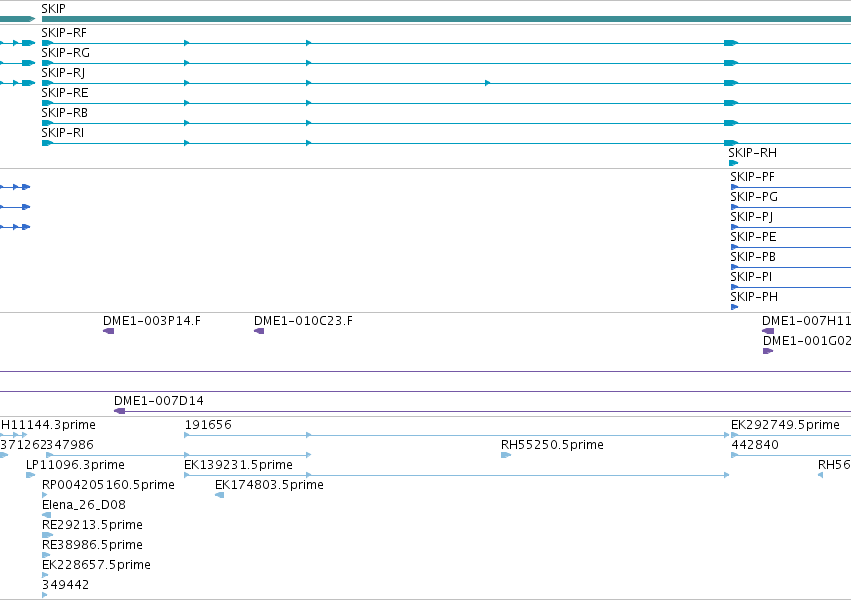
Task: Click the LP11096.3prime EST label
Action: click(75, 465)
